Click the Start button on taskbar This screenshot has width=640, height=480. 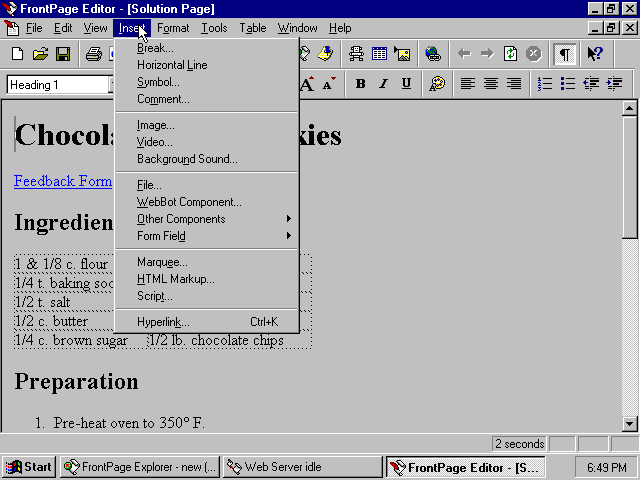click(x=29, y=467)
